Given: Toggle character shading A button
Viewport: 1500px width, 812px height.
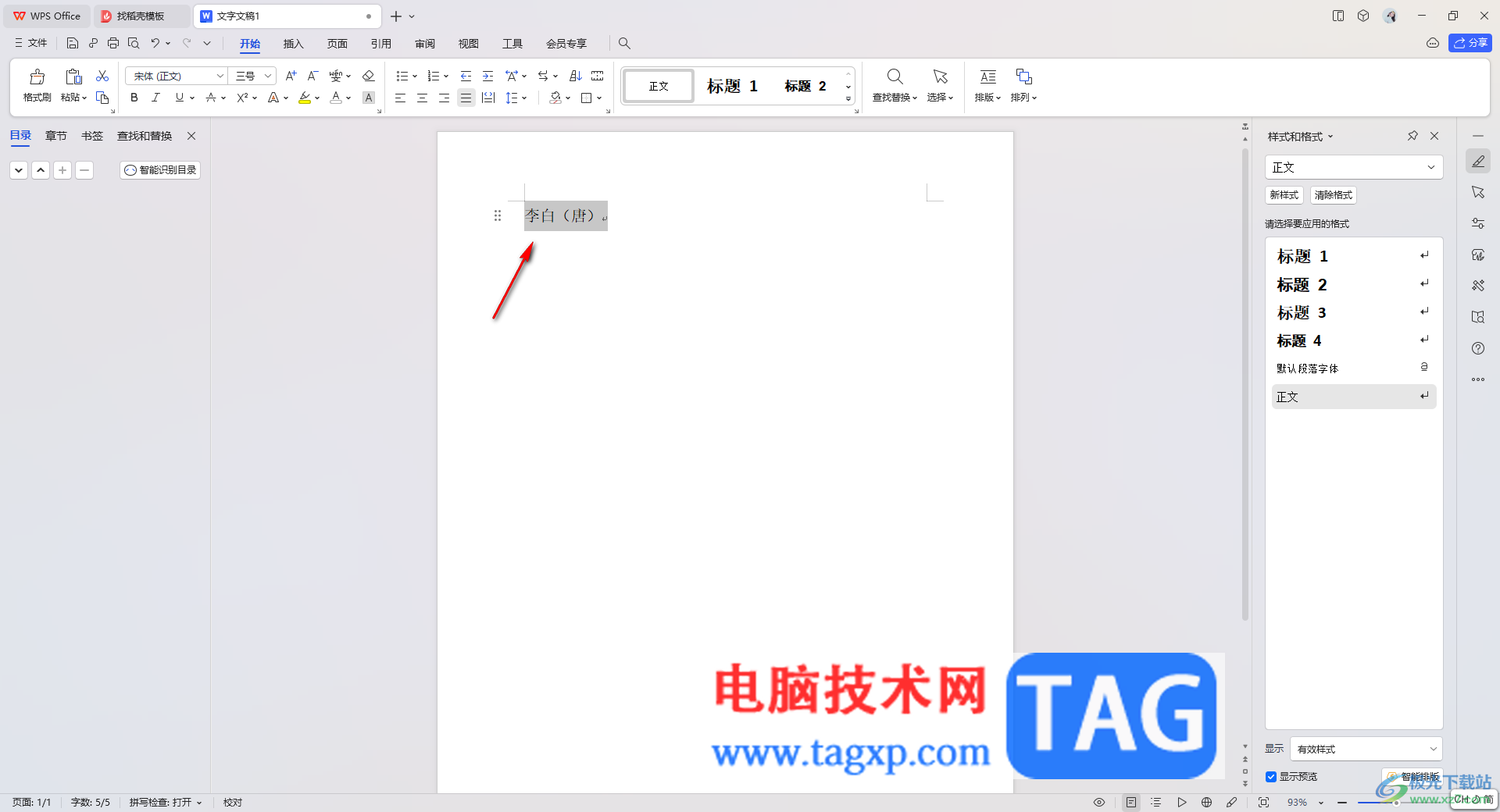Looking at the screenshot, I should tap(369, 98).
